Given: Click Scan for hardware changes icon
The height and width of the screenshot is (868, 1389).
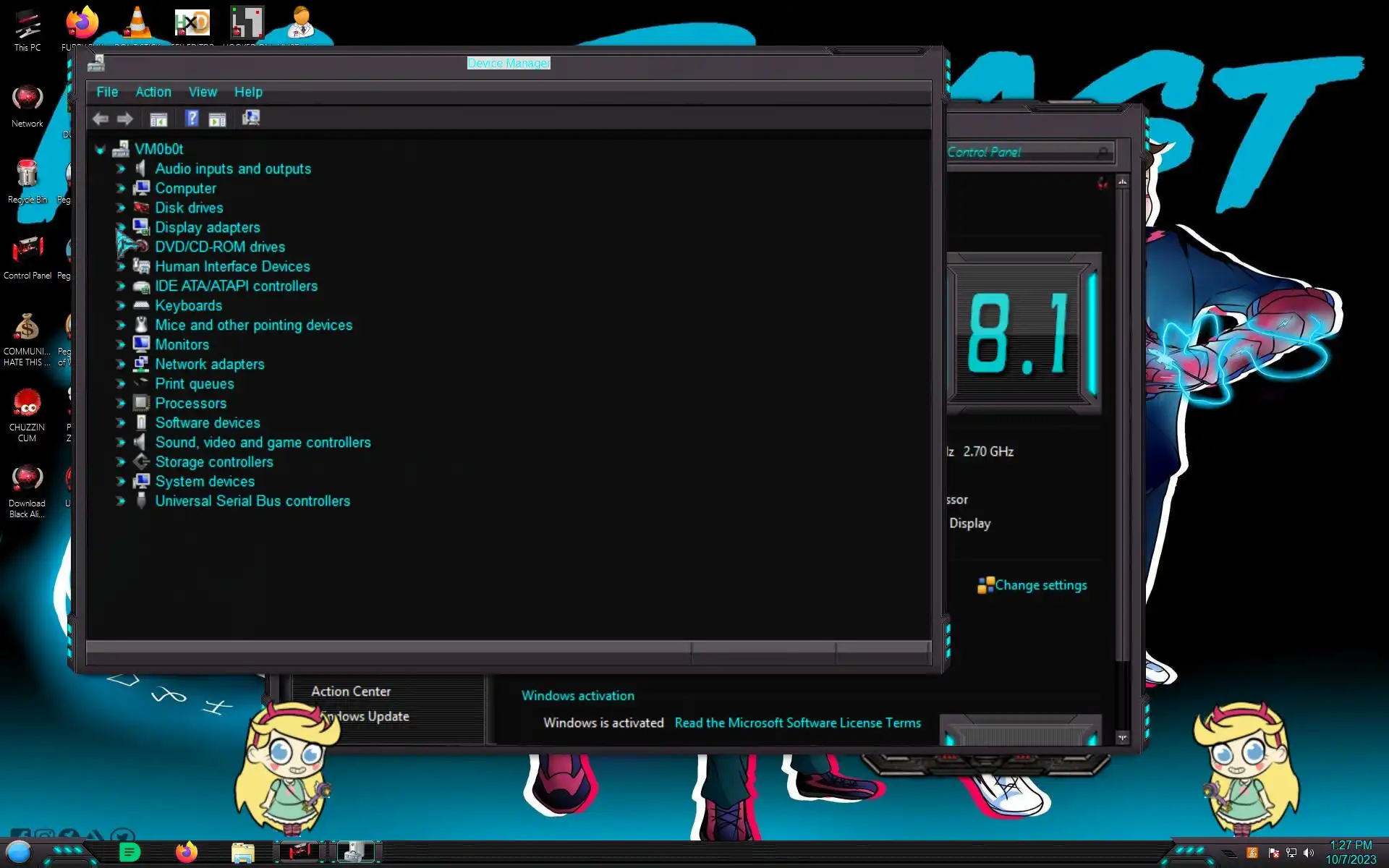Looking at the screenshot, I should coord(250,118).
